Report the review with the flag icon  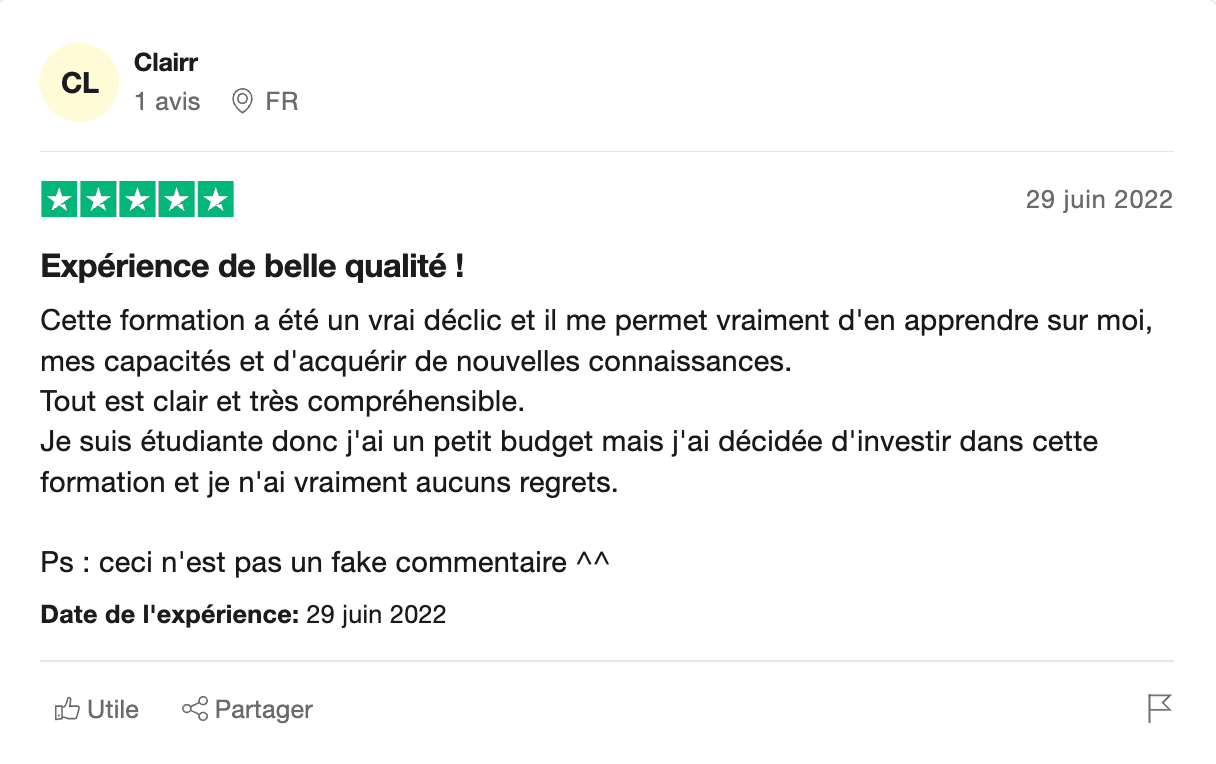tap(1159, 709)
